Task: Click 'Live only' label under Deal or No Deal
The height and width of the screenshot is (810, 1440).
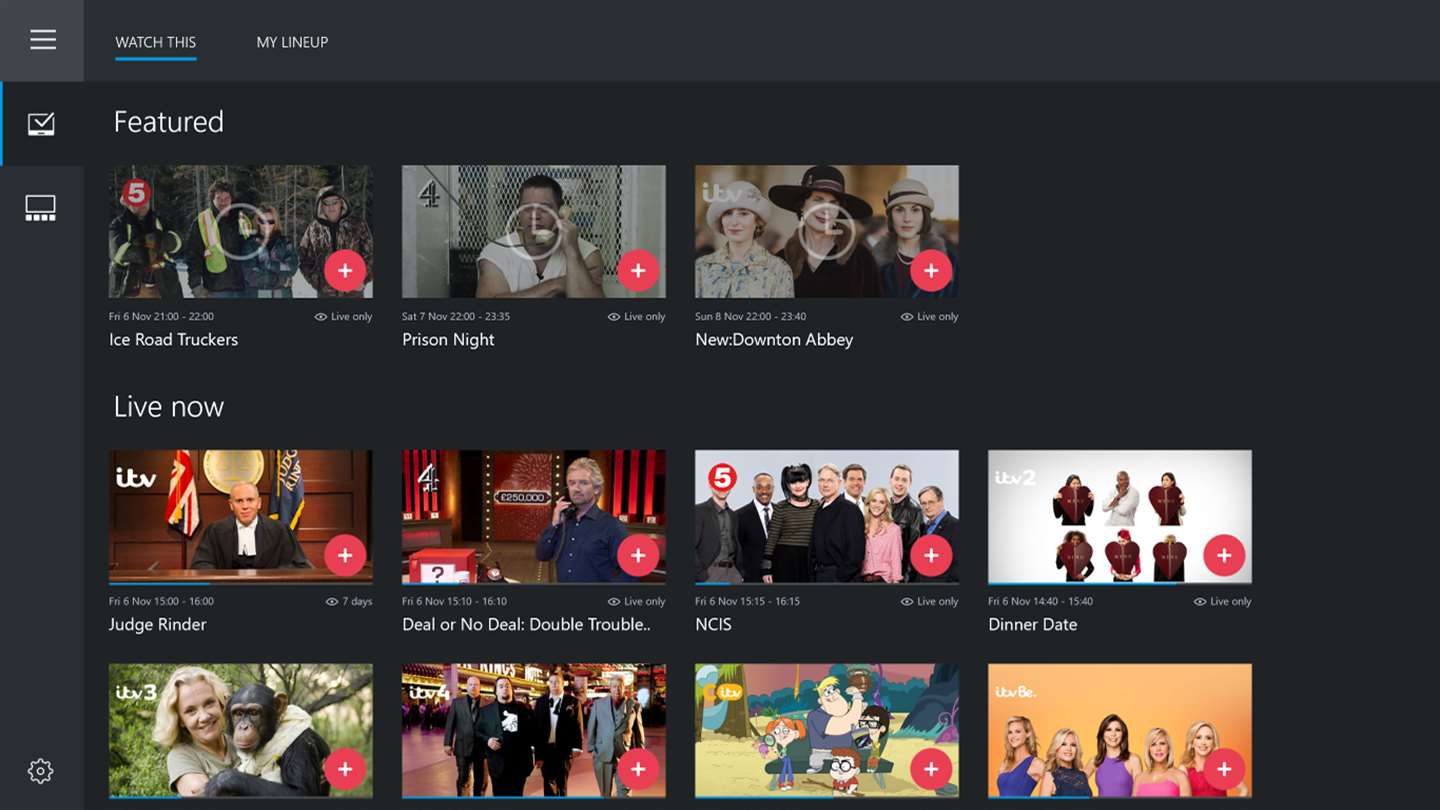Action: [x=636, y=602]
